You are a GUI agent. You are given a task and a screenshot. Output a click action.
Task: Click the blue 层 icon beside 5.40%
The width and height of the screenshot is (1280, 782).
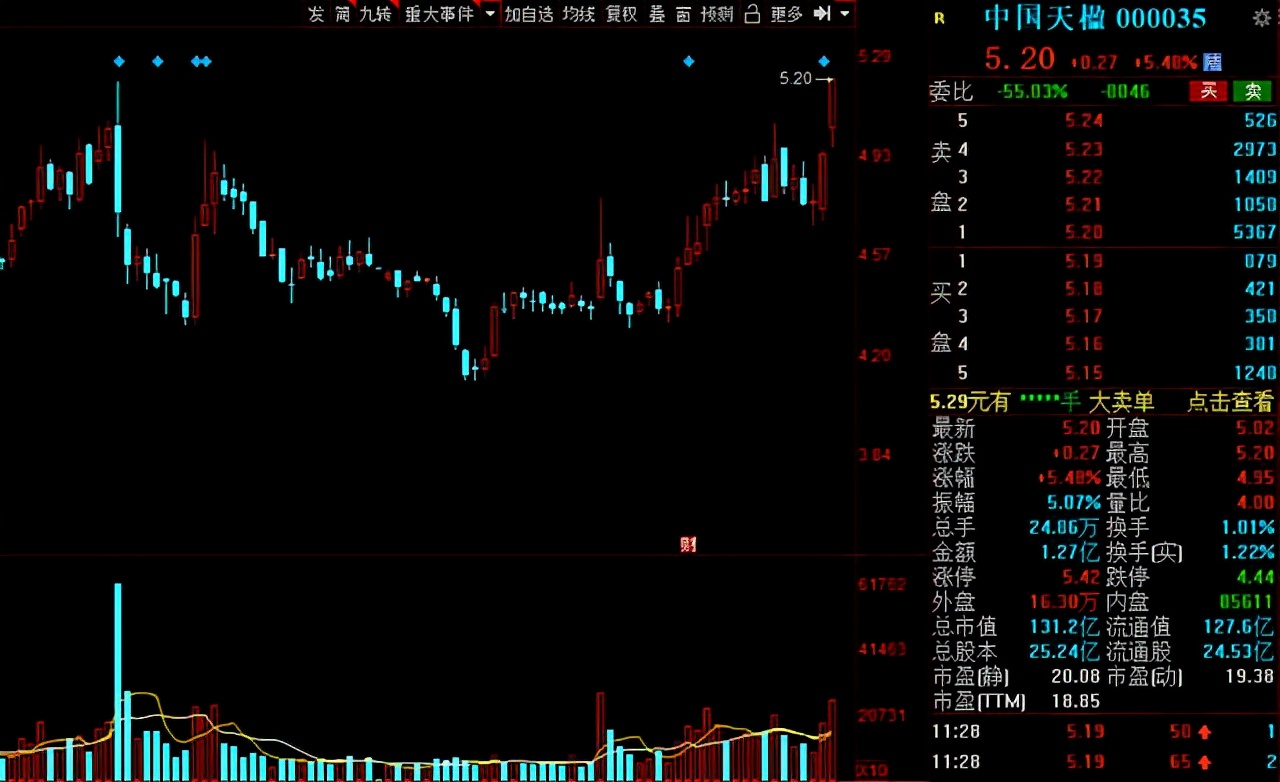click(x=1213, y=62)
